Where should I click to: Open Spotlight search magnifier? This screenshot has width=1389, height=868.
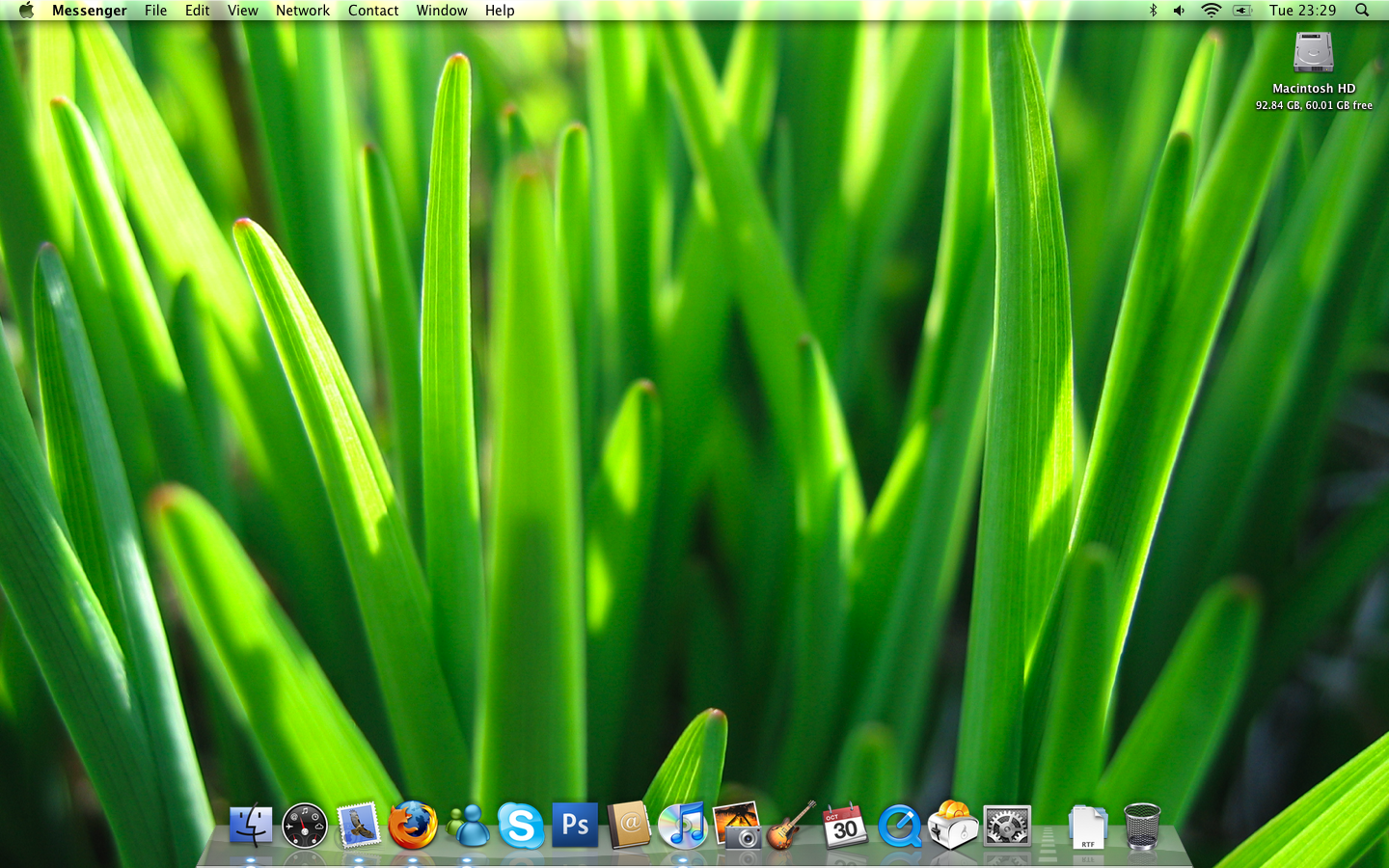pyautogui.click(x=1362, y=11)
